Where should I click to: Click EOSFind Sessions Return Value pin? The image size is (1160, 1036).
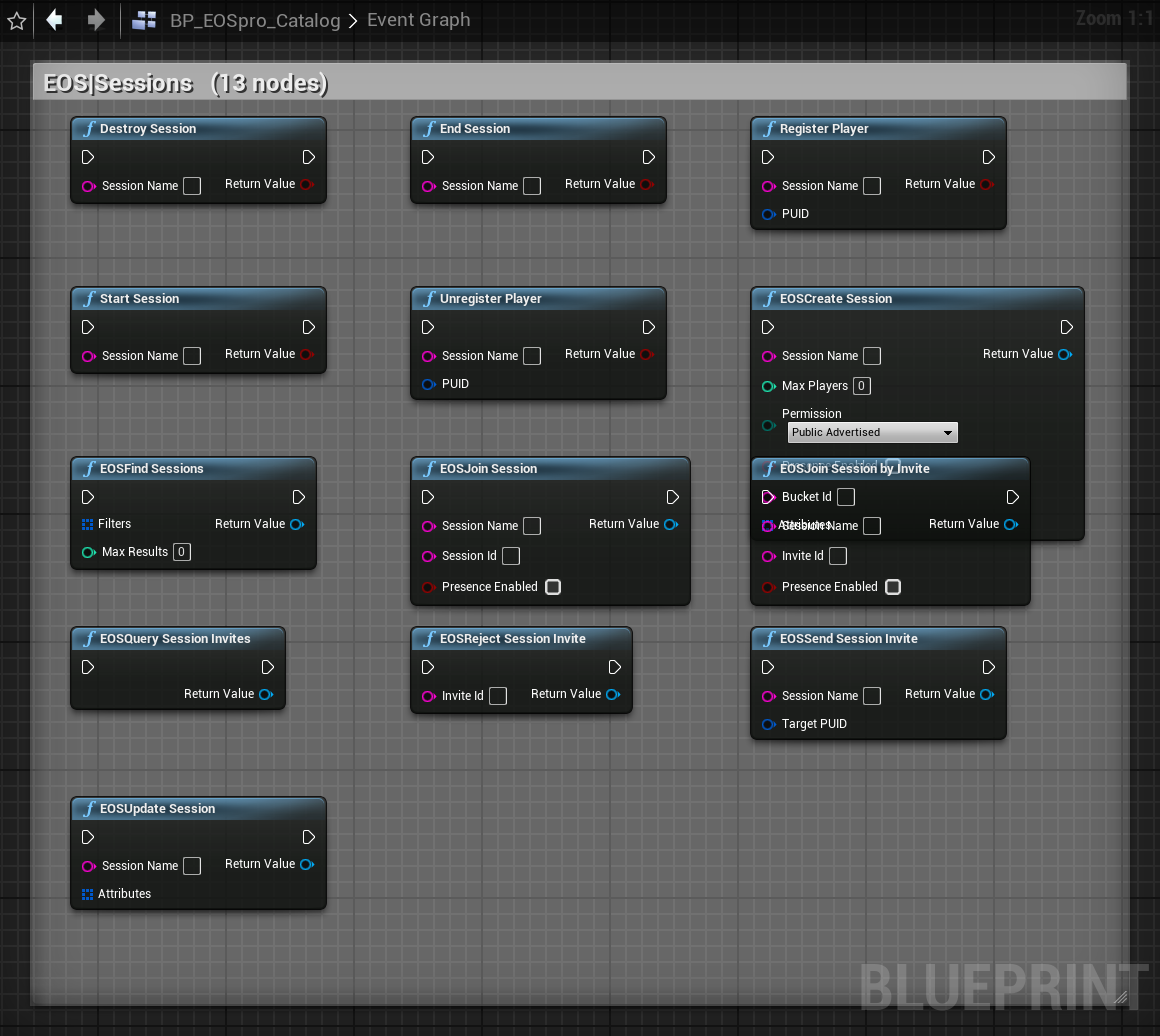click(297, 524)
